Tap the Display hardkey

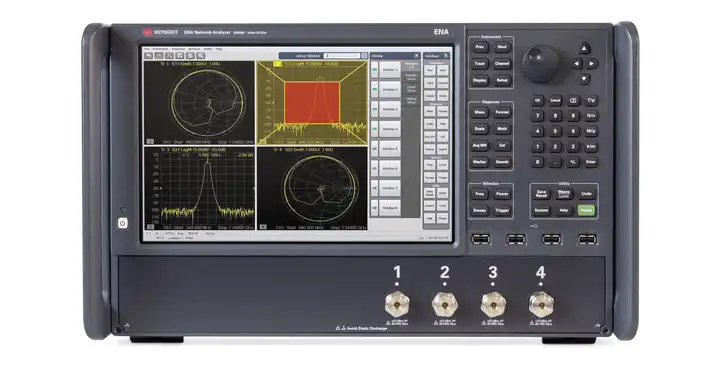pyautogui.click(x=479, y=80)
